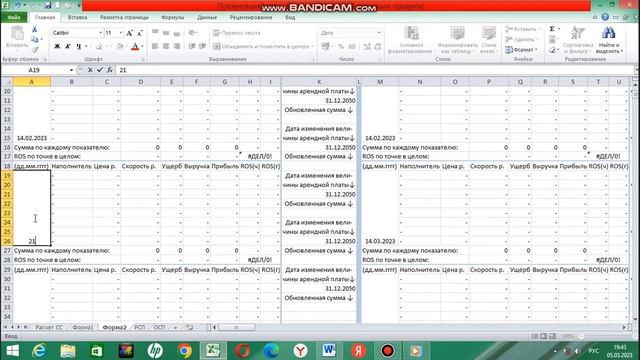Image resolution: width=640 pixels, height=360 pixels.
Task: Click the insert function fx icon
Action: tap(110, 70)
